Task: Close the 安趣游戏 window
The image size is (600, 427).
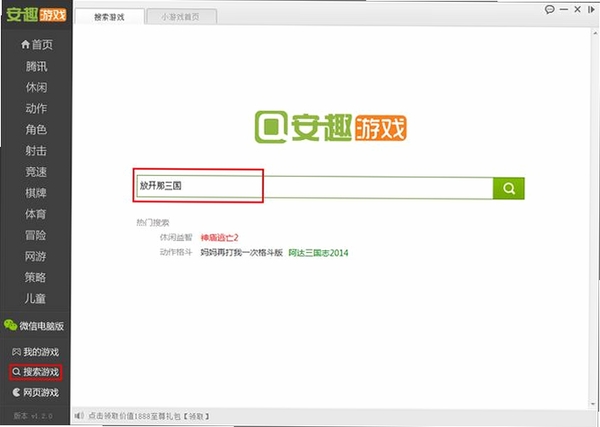Action: (x=577, y=10)
